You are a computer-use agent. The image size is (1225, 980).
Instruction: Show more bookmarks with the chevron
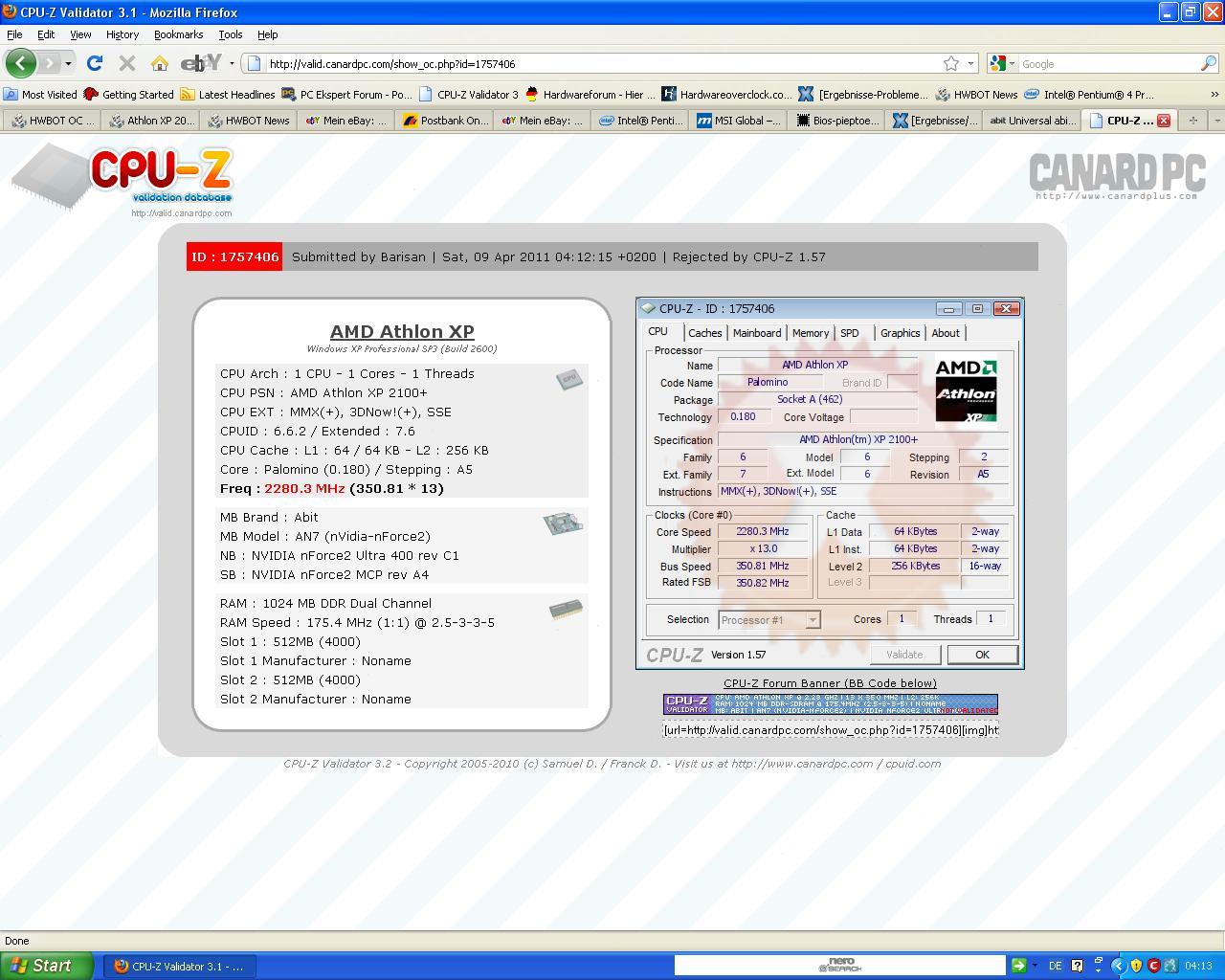1214,95
